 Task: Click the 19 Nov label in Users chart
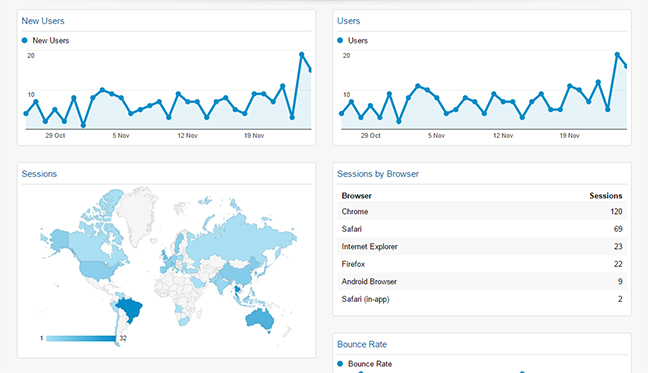(x=569, y=135)
